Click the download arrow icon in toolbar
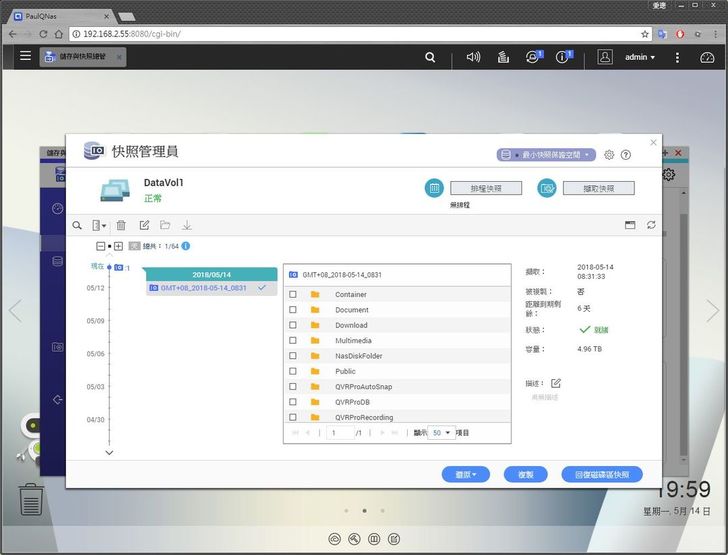This screenshot has width=728, height=555. click(x=187, y=226)
